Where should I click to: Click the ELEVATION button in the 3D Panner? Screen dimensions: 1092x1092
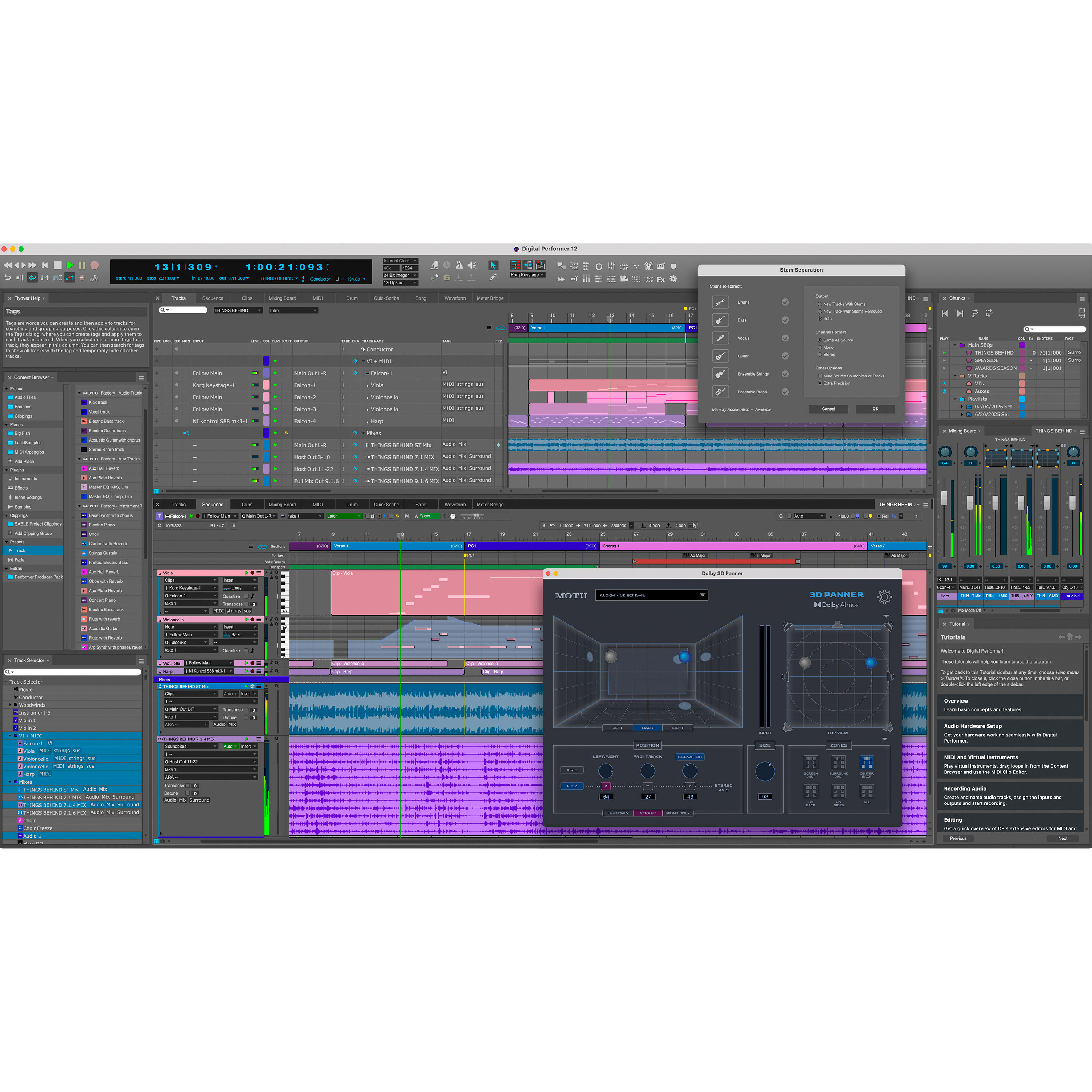pyautogui.click(x=689, y=757)
